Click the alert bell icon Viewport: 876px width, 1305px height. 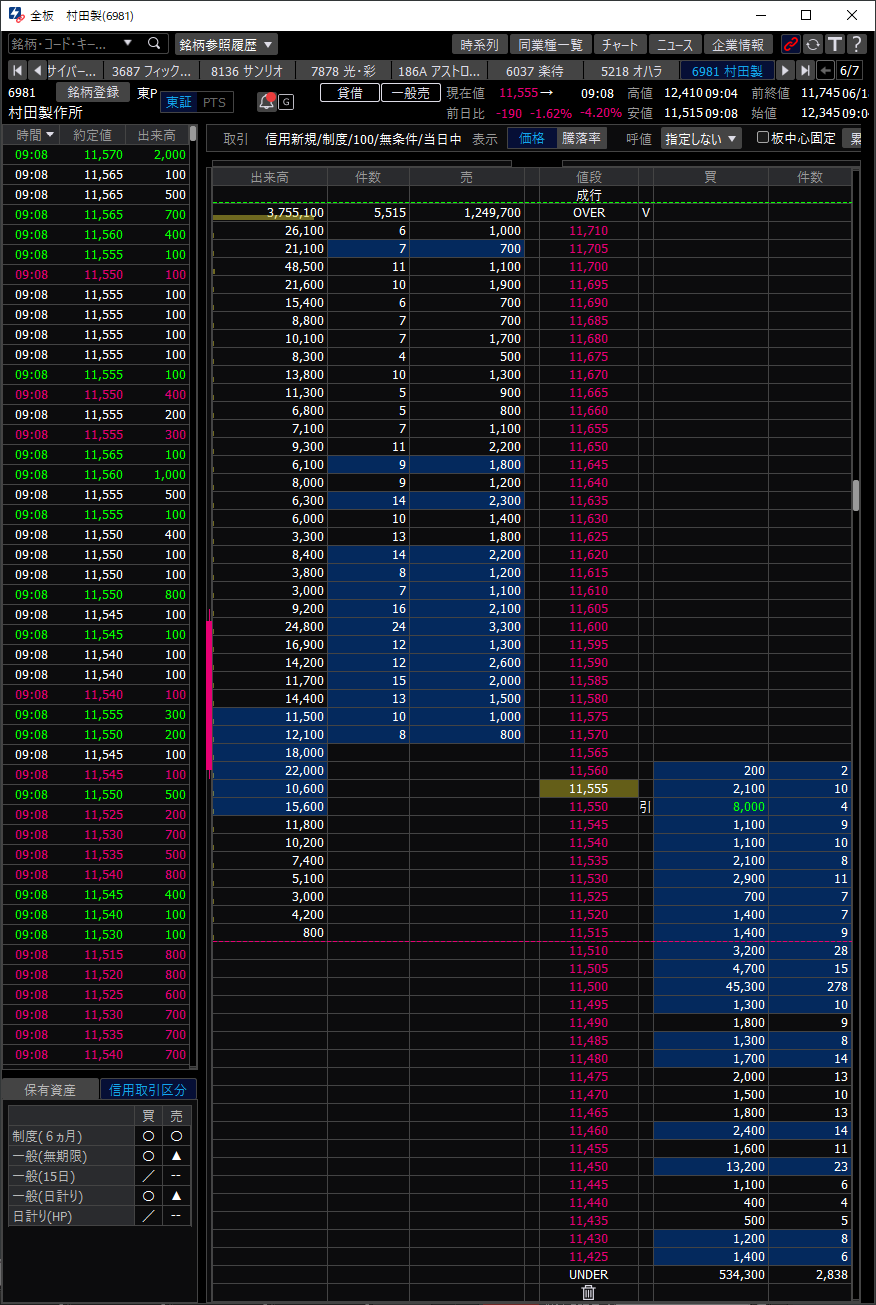coord(267,101)
